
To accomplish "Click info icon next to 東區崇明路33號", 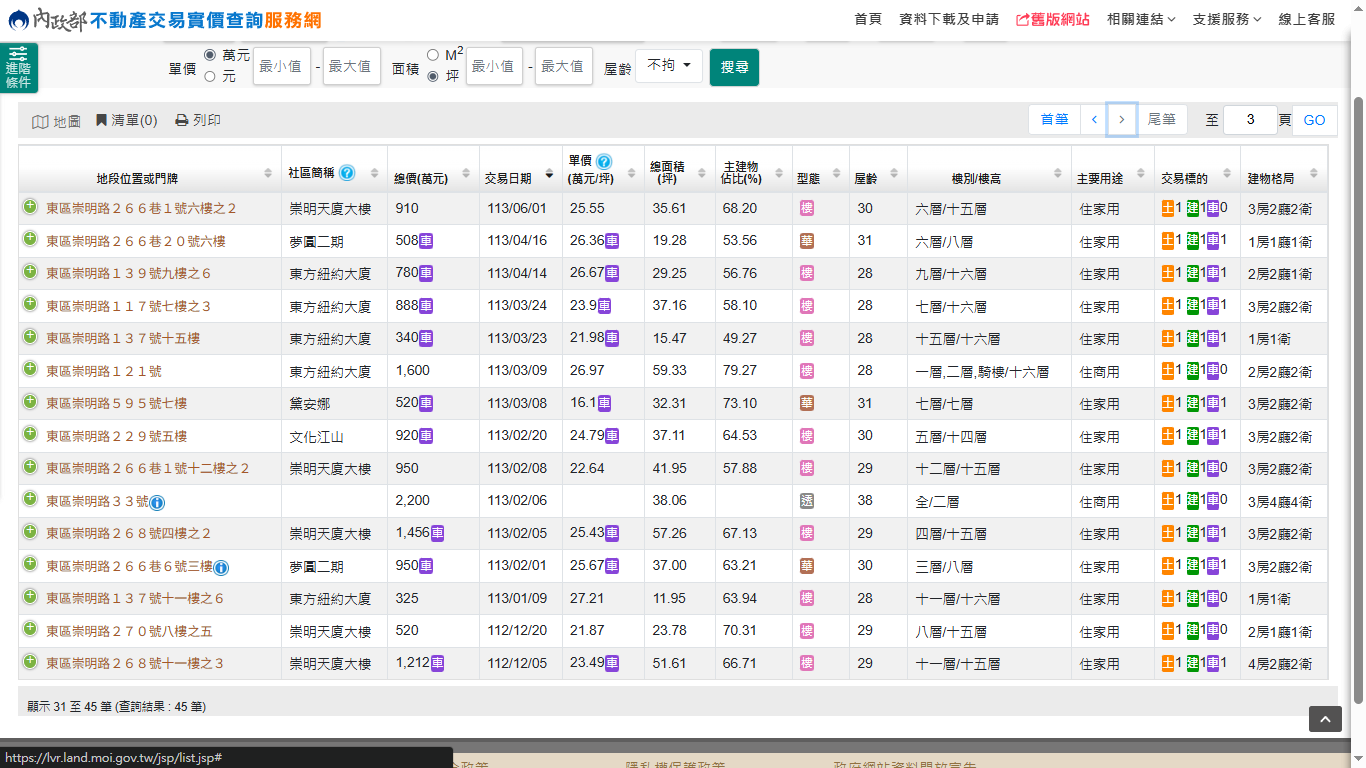I will point(157,502).
